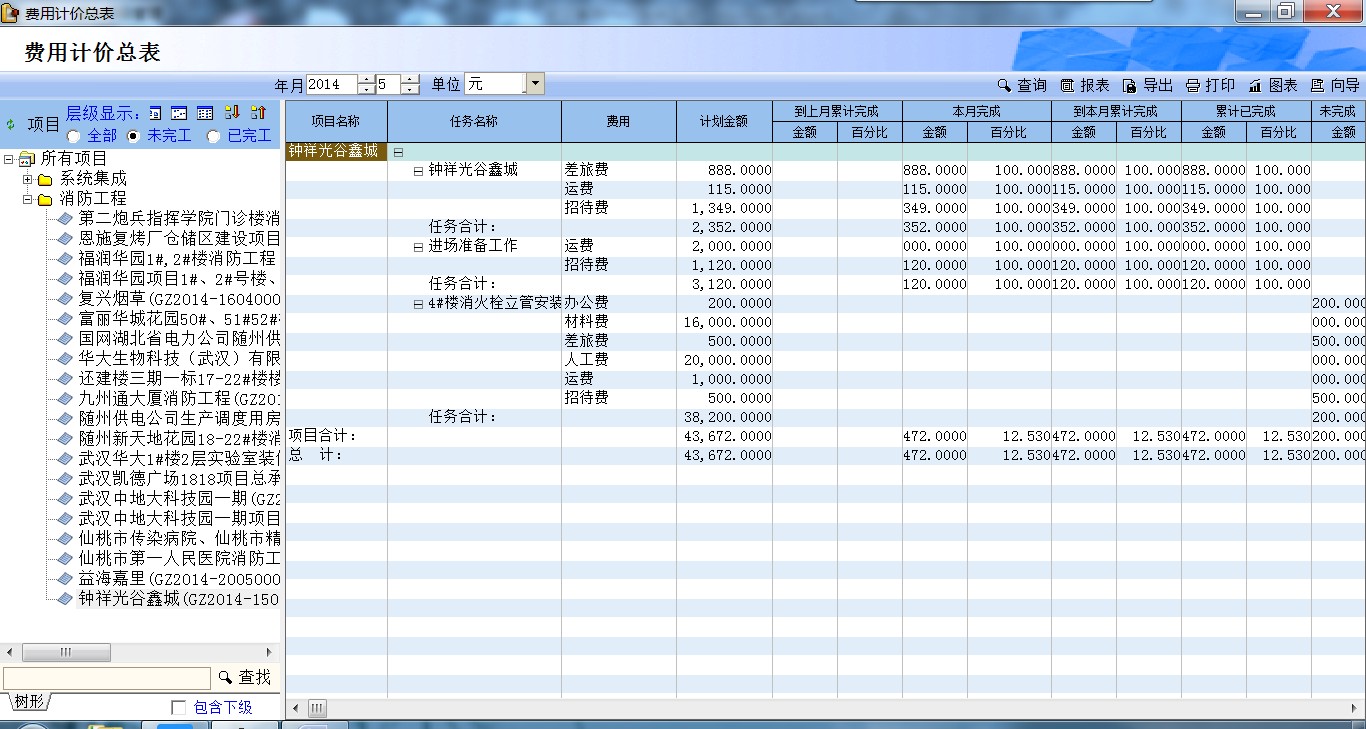
Task: Select 九州通大厦消防工程 in project tree
Action: point(179,398)
